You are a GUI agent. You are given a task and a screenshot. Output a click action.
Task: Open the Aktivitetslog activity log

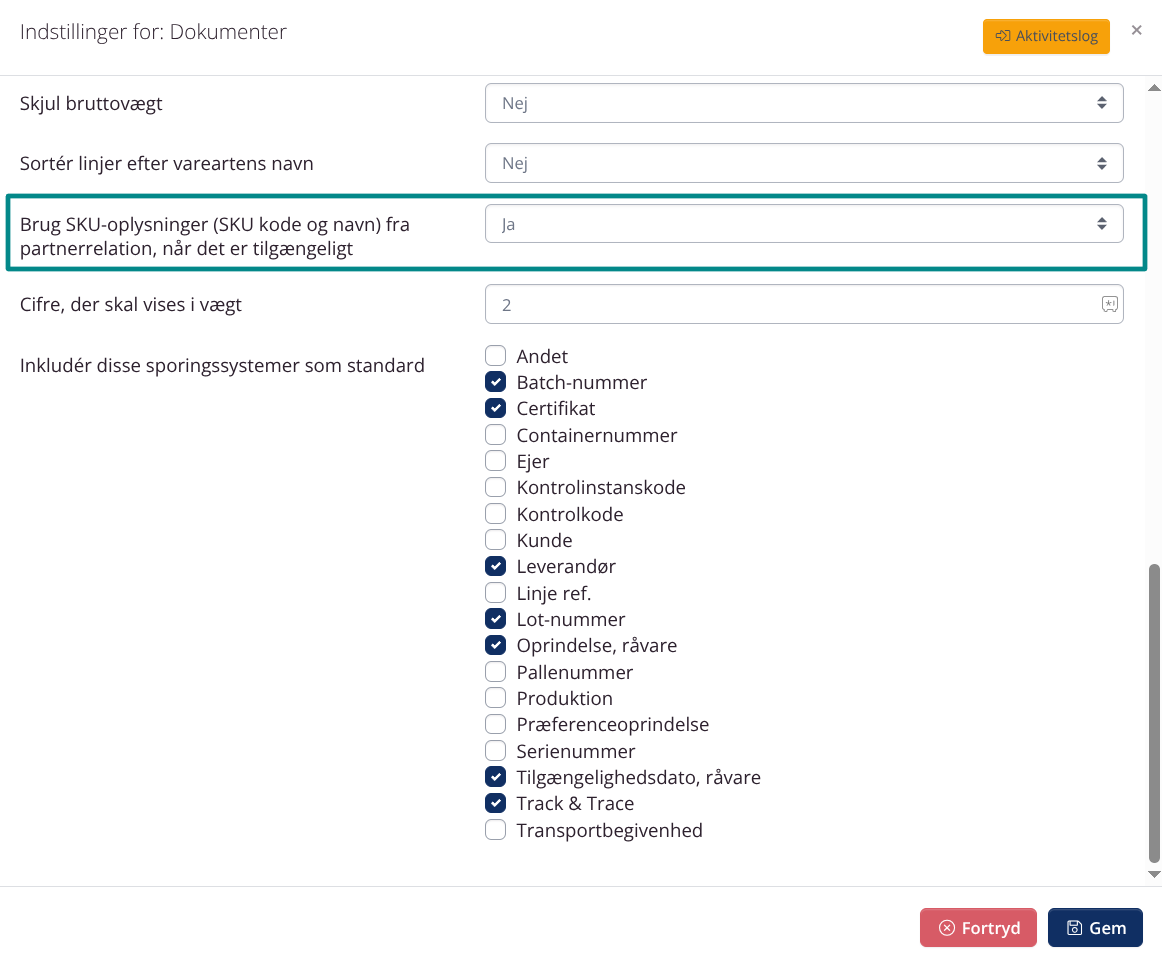tap(1046, 36)
